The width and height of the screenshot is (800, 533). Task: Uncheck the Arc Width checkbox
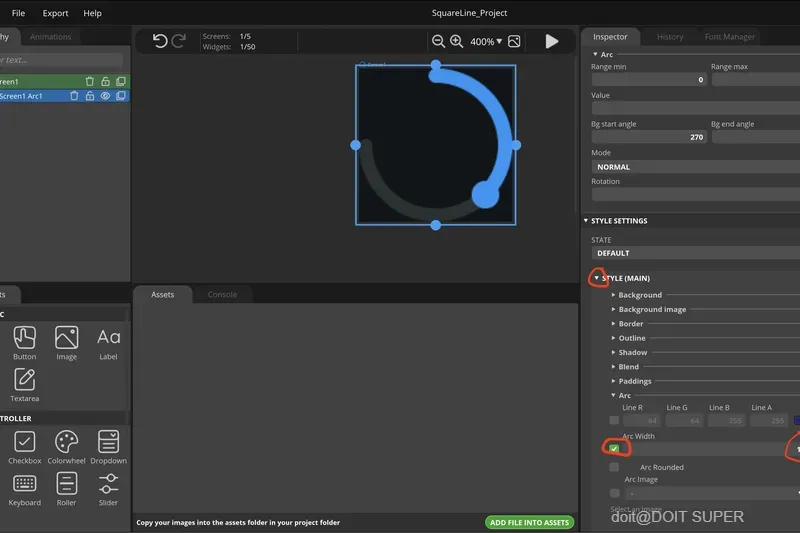(614, 449)
